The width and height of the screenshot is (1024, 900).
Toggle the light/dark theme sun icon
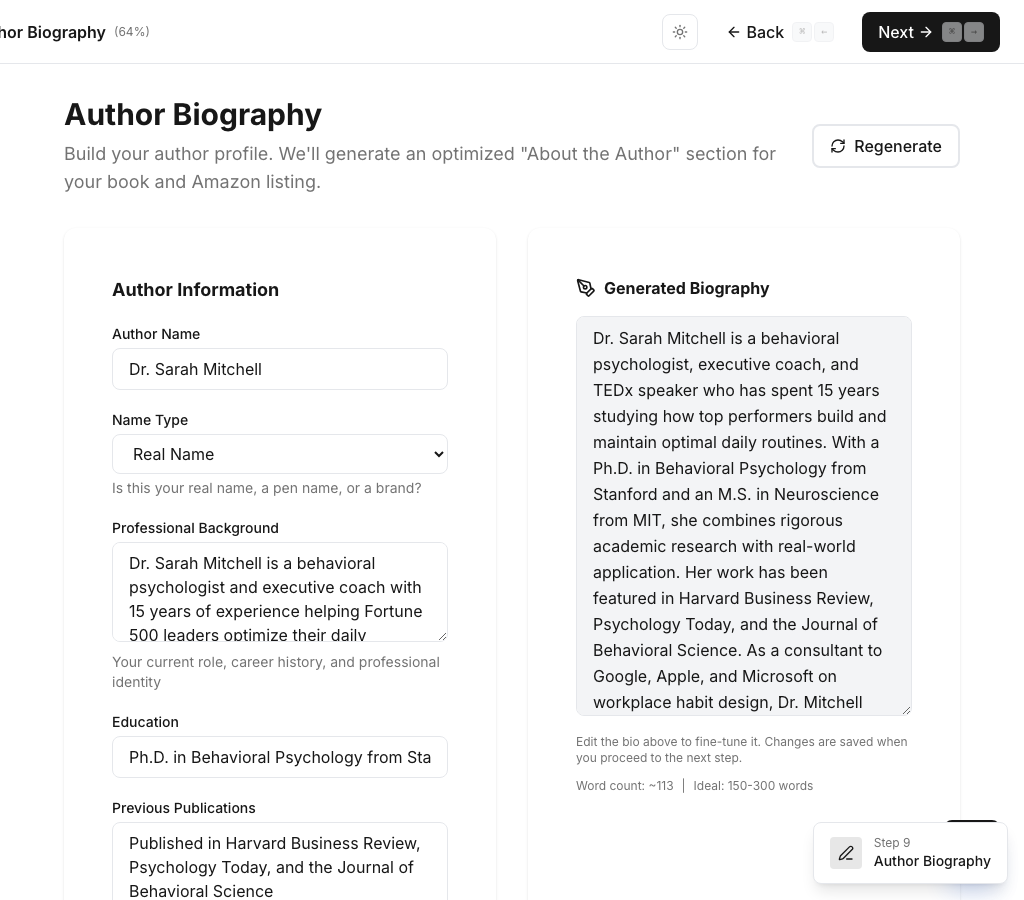click(680, 32)
